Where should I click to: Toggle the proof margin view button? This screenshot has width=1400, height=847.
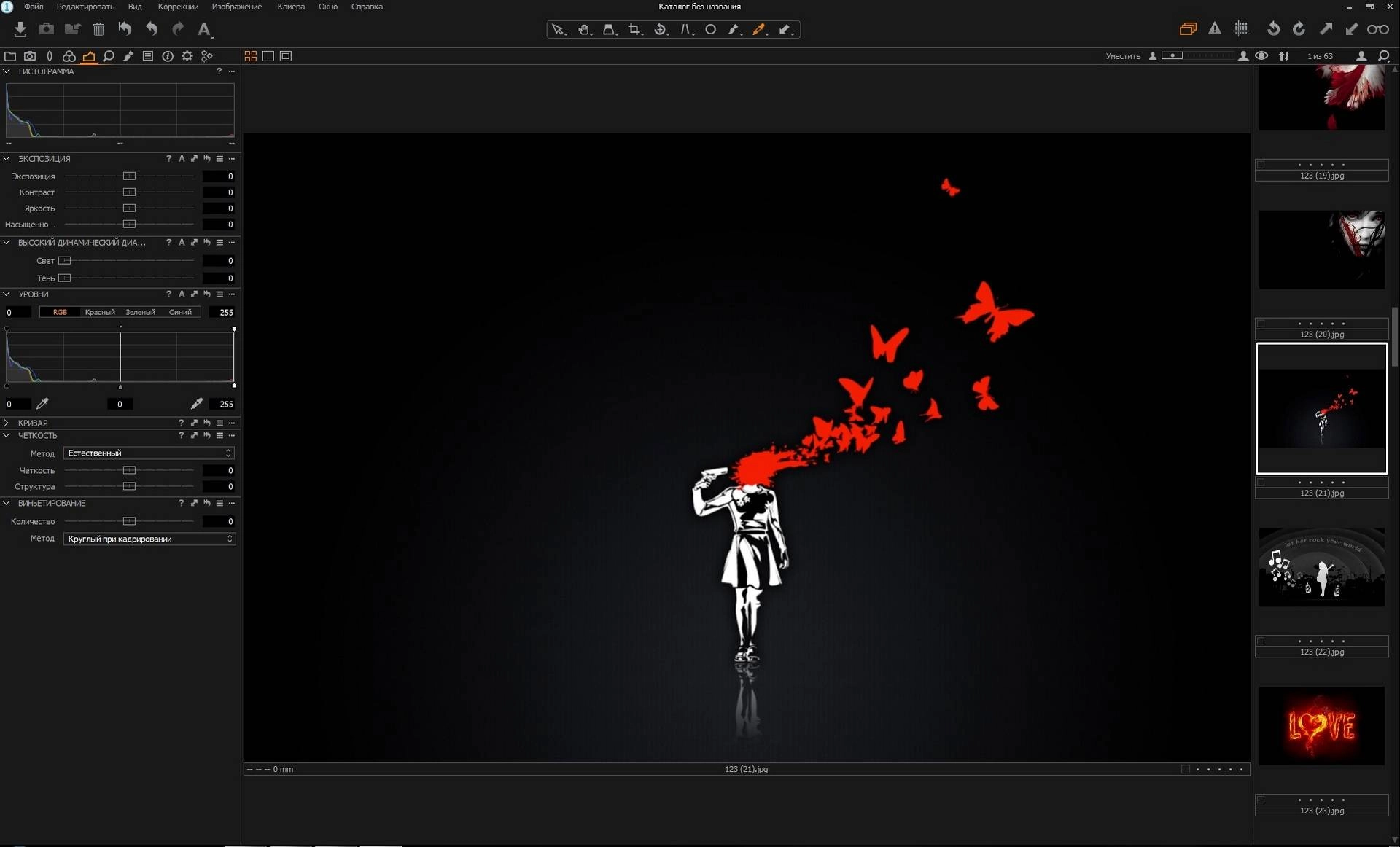point(286,56)
